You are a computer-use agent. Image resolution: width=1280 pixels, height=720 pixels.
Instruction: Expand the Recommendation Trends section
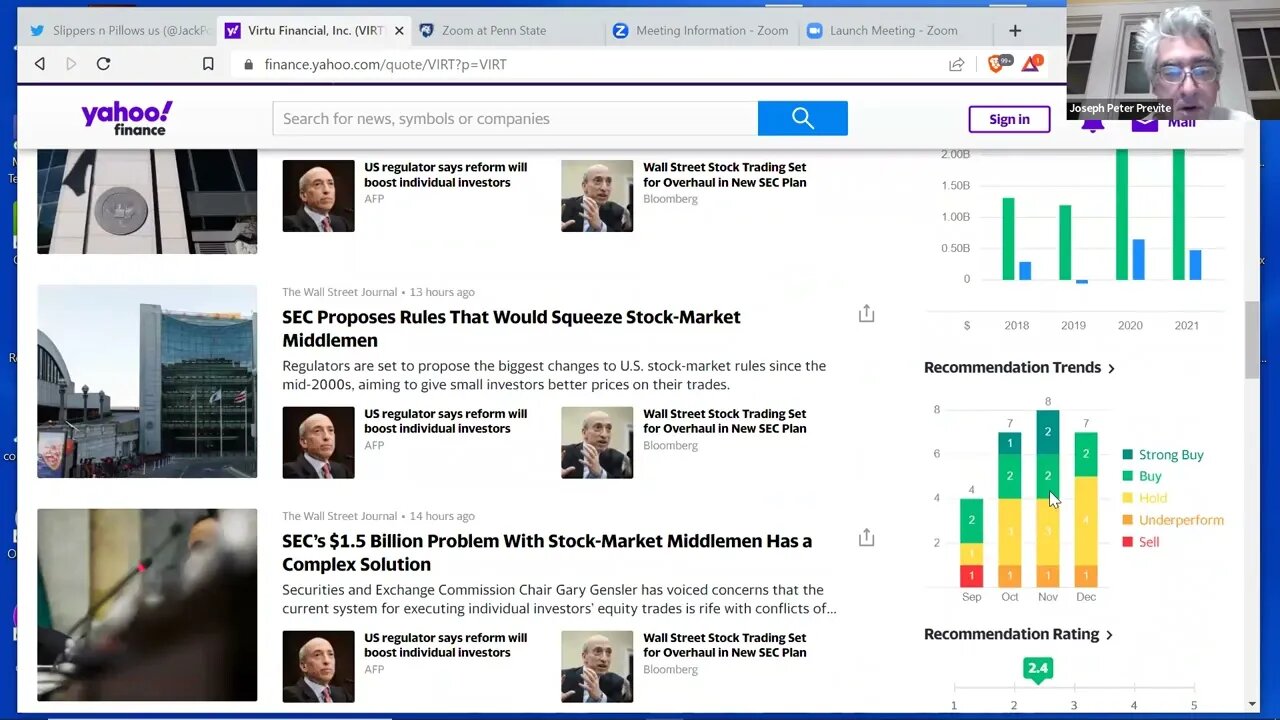coord(1019,367)
